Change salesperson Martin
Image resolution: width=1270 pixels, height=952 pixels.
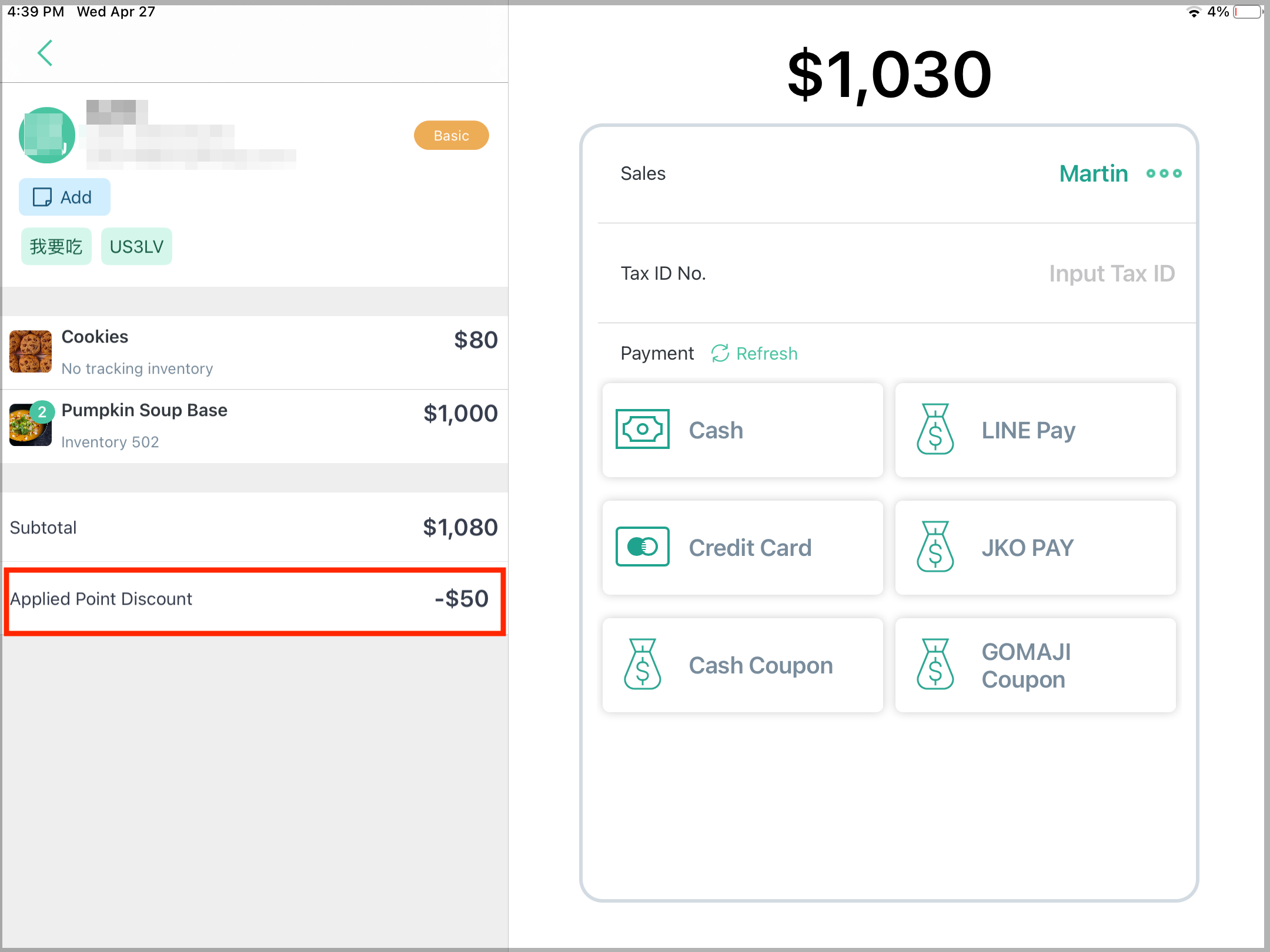click(x=1093, y=173)
